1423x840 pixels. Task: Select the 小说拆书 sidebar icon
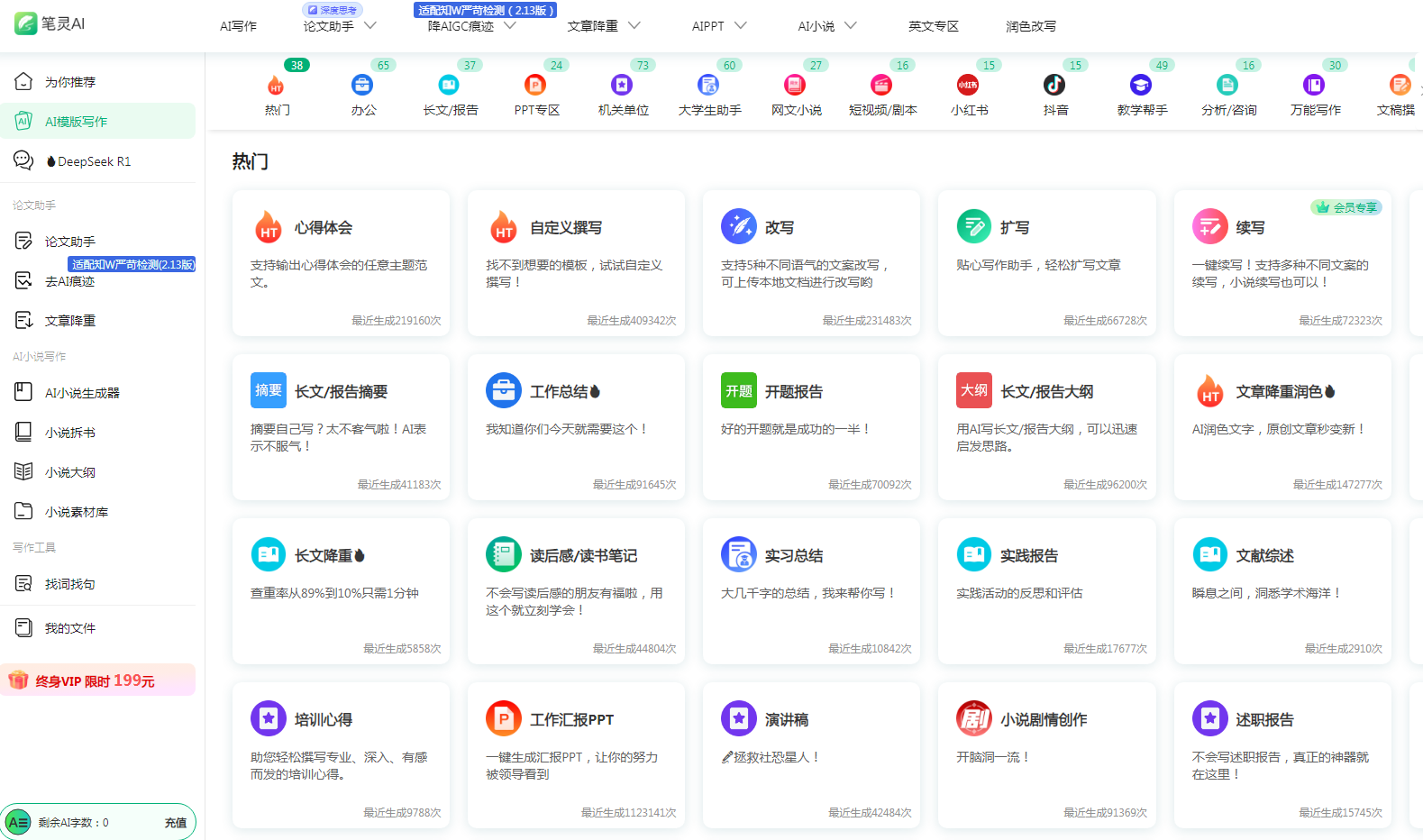click(x=23, y=432)
